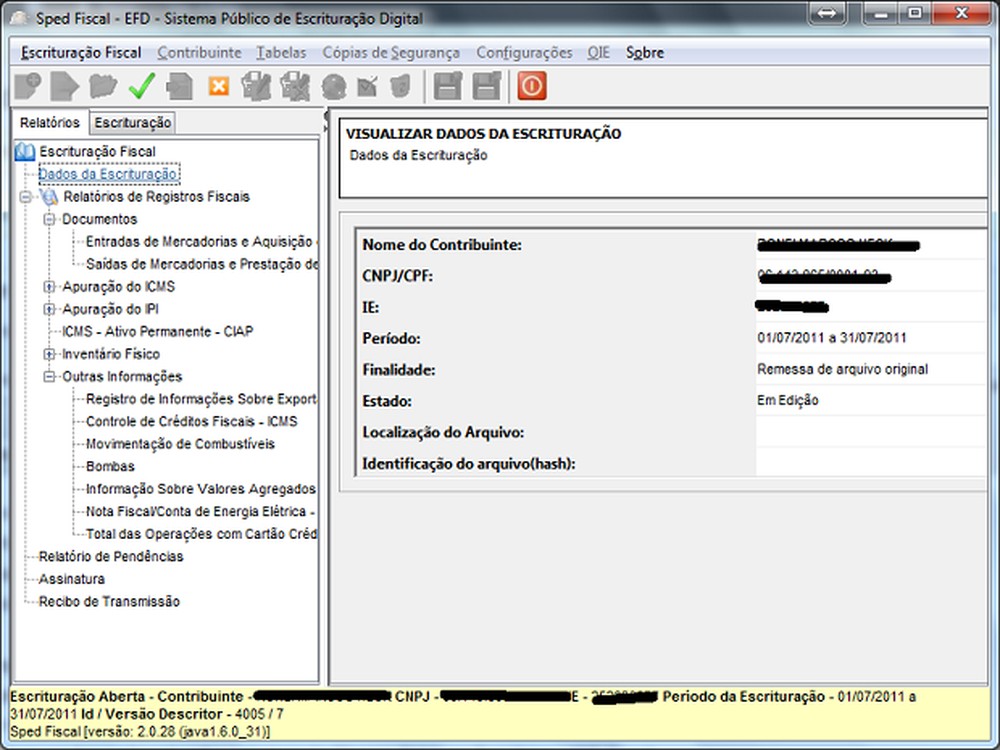This screenshot has width=1000, height=750.
Task: Switch to the Escrituração tab
Action: pyautogui.click(x=133, y=123)
